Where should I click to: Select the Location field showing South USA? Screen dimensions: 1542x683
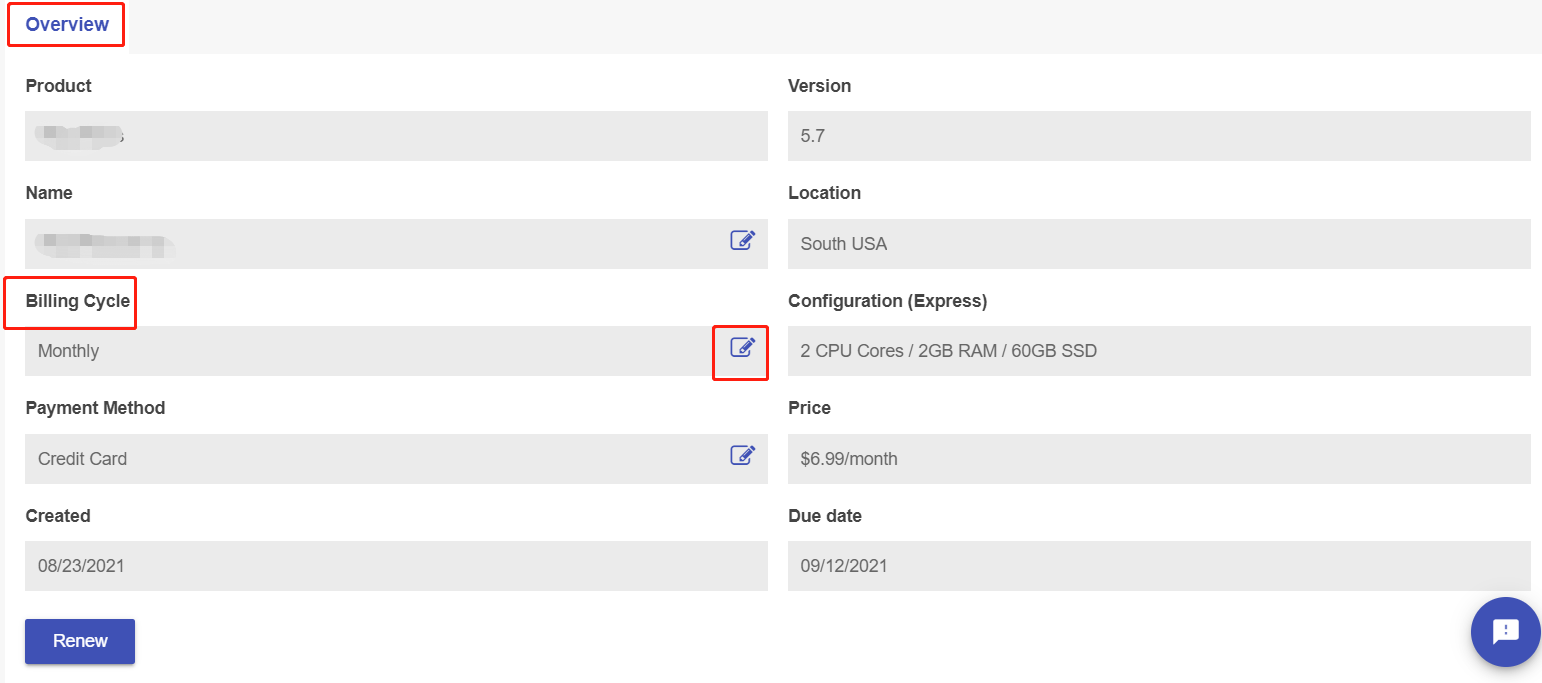1159,243
